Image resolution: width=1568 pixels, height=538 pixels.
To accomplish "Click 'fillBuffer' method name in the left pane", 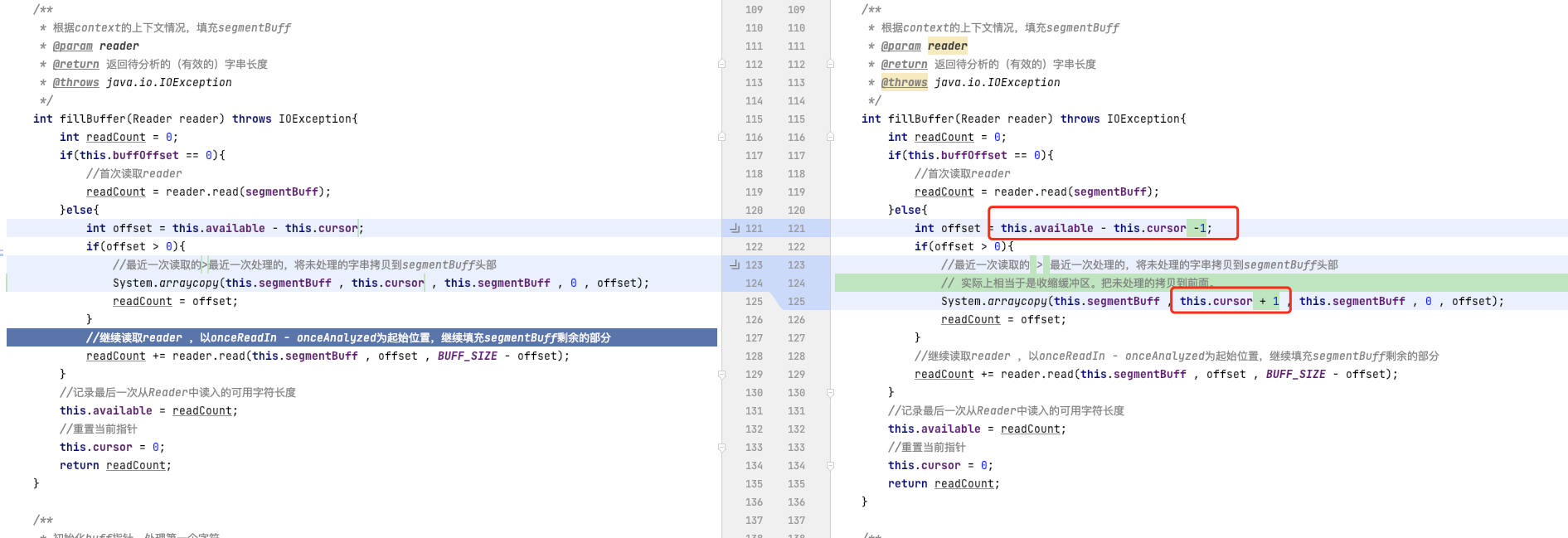I will [x=93, y=119].
